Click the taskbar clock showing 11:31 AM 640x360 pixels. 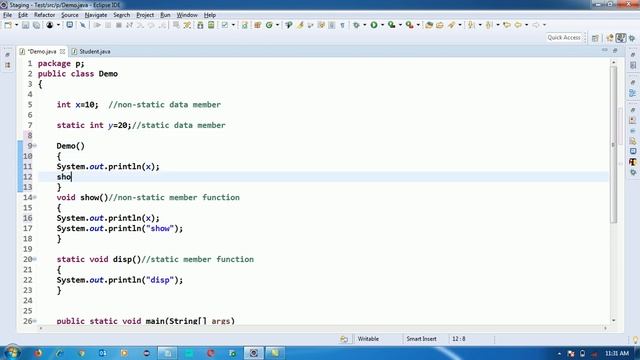(617, 353)
